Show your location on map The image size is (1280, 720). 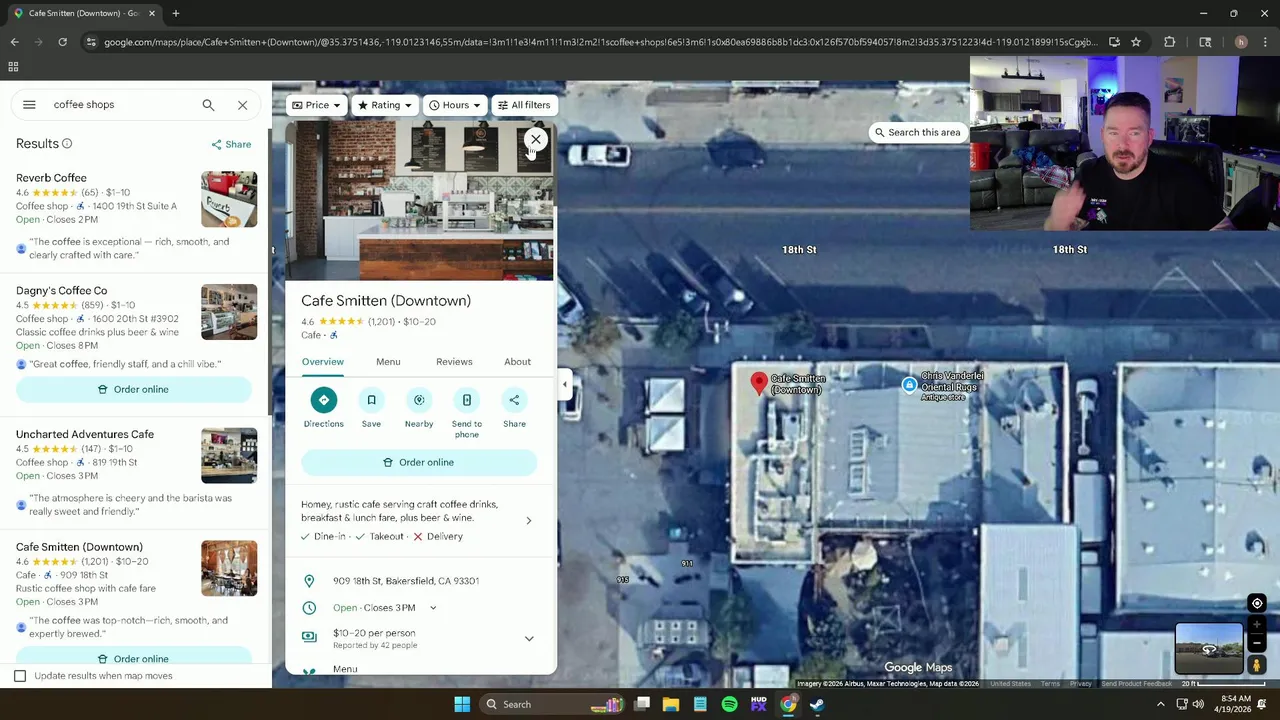click(x=1257, y=603)
